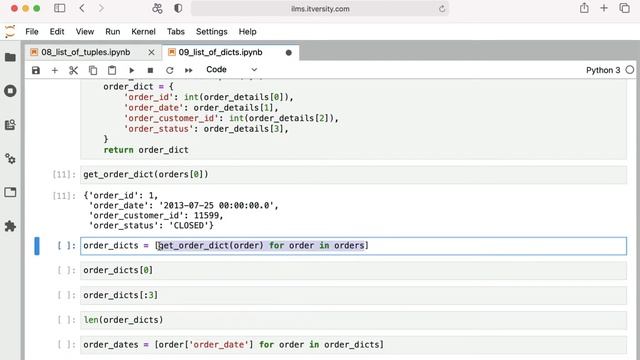Click the 'order_customer_id': 11599 output line
The height and width of the screenshot is (360, 640).
156,216
